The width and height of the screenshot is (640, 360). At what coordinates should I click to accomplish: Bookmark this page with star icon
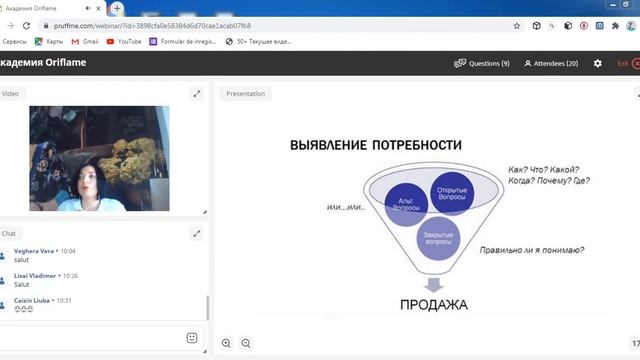point(517,26)
